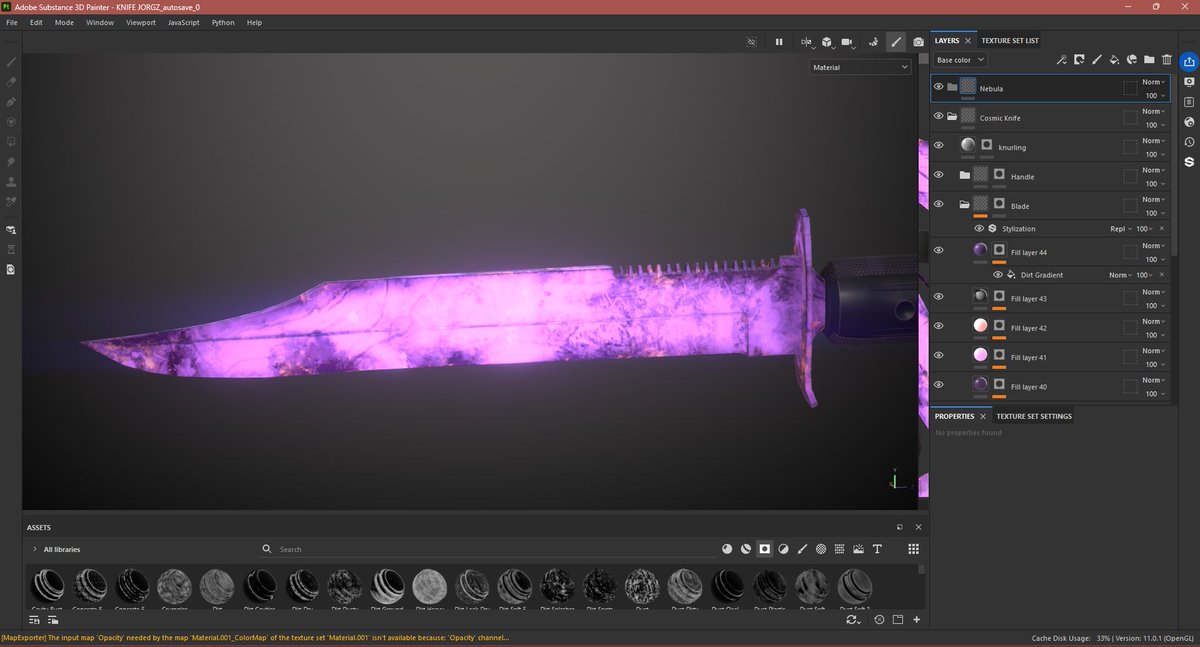This screenshot has width=1200, height=647.
Task: Hide Fill layer 41
Action: tap(938, 355)
